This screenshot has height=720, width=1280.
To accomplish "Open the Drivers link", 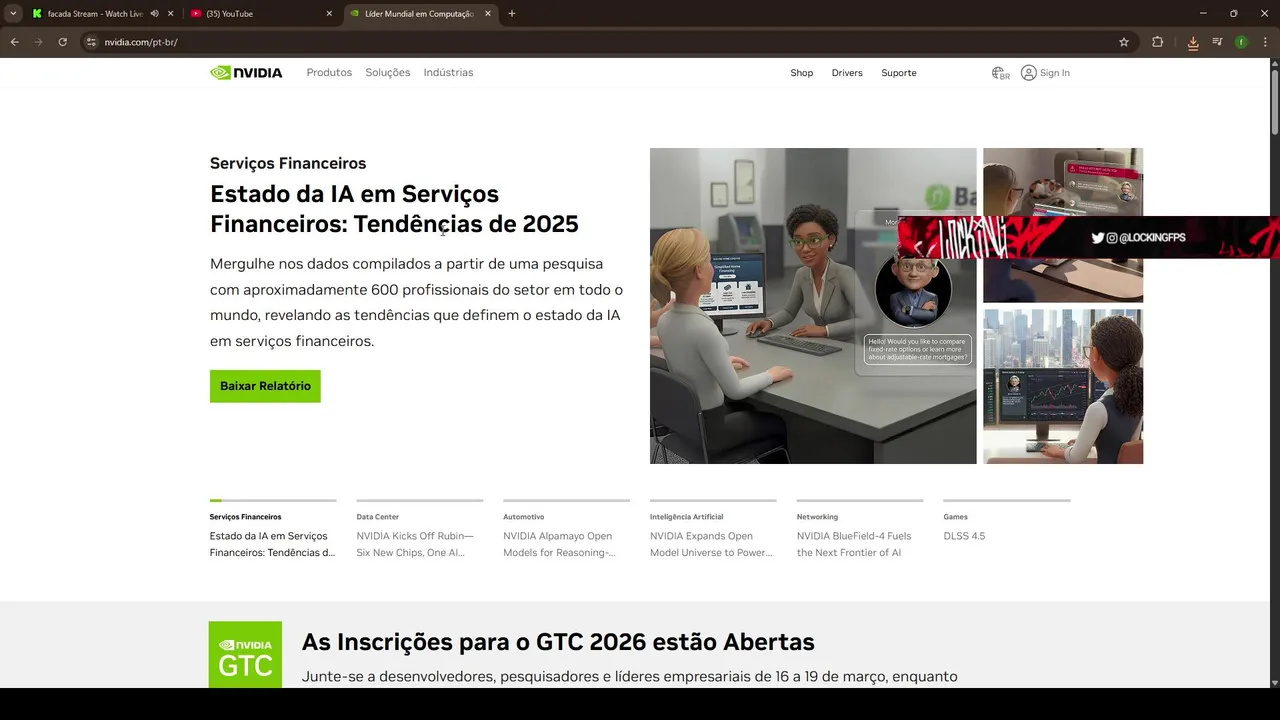I will pos(847,73).
